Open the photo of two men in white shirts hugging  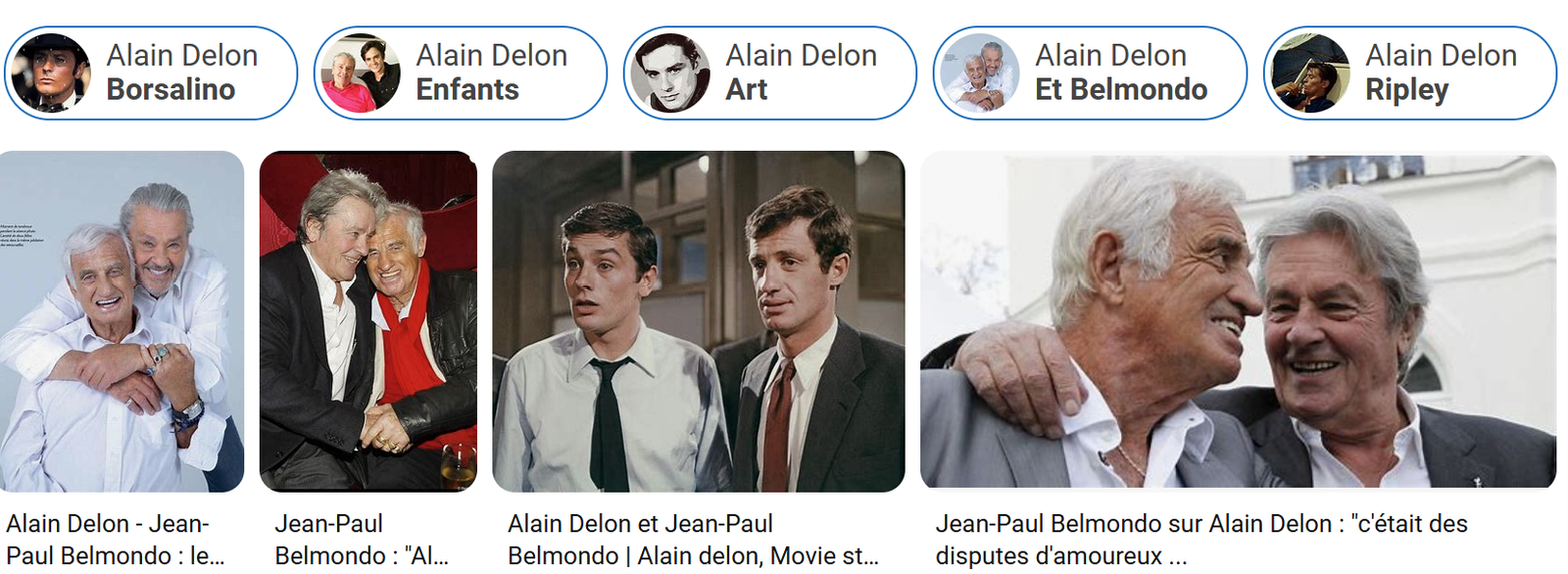tap(122, 321)
